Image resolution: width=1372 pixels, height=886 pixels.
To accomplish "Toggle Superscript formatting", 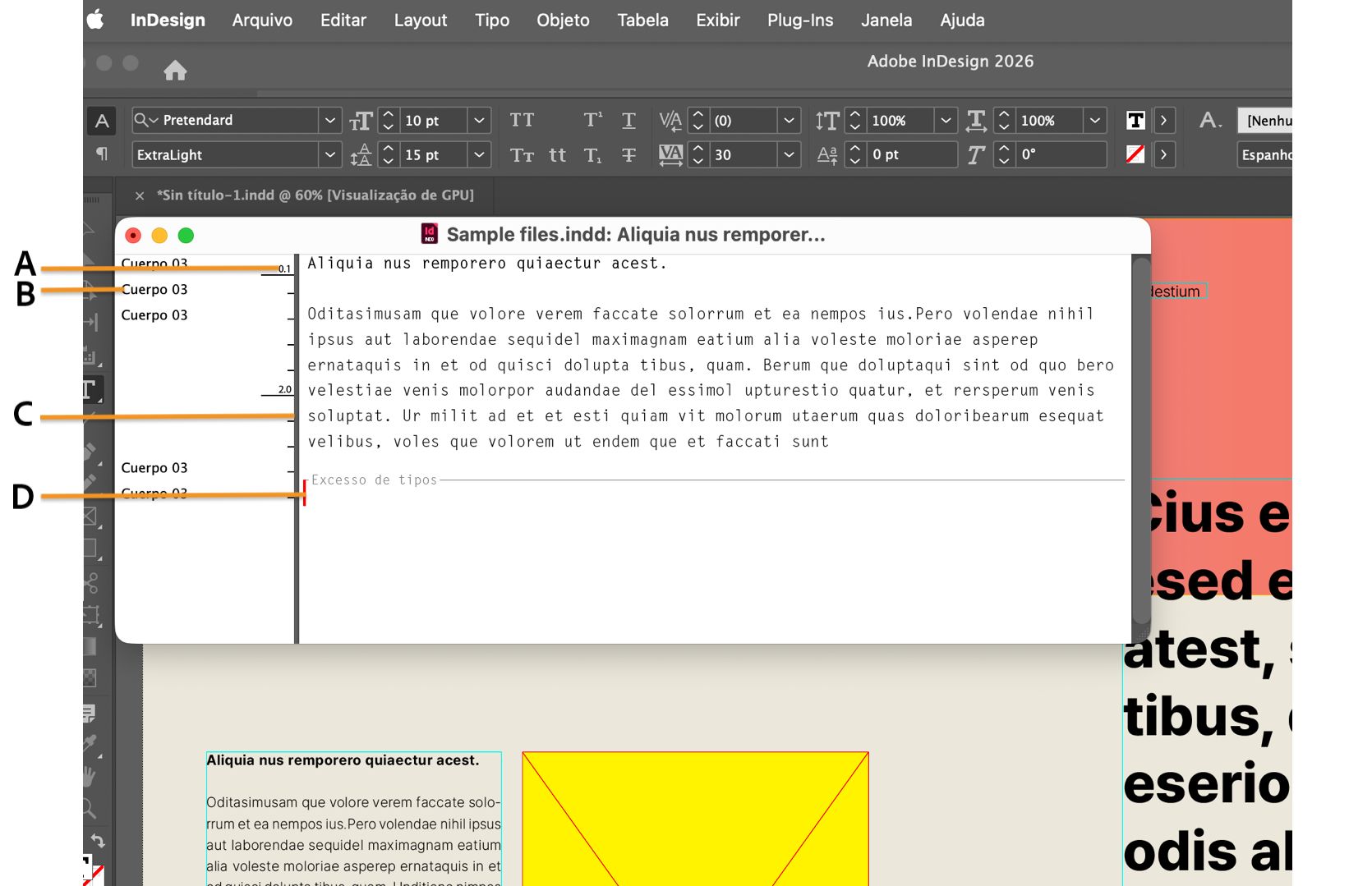I will [592, 121].
